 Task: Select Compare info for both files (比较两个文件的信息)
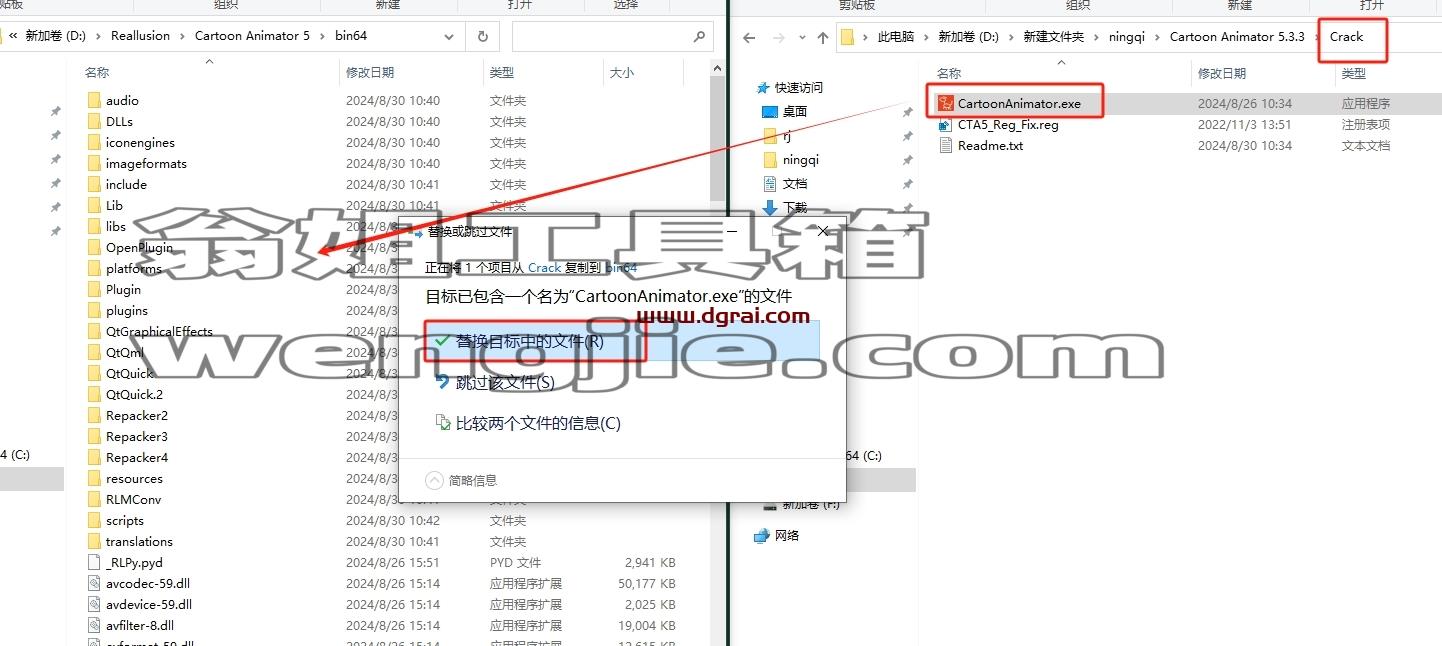[x=528, y=423]
